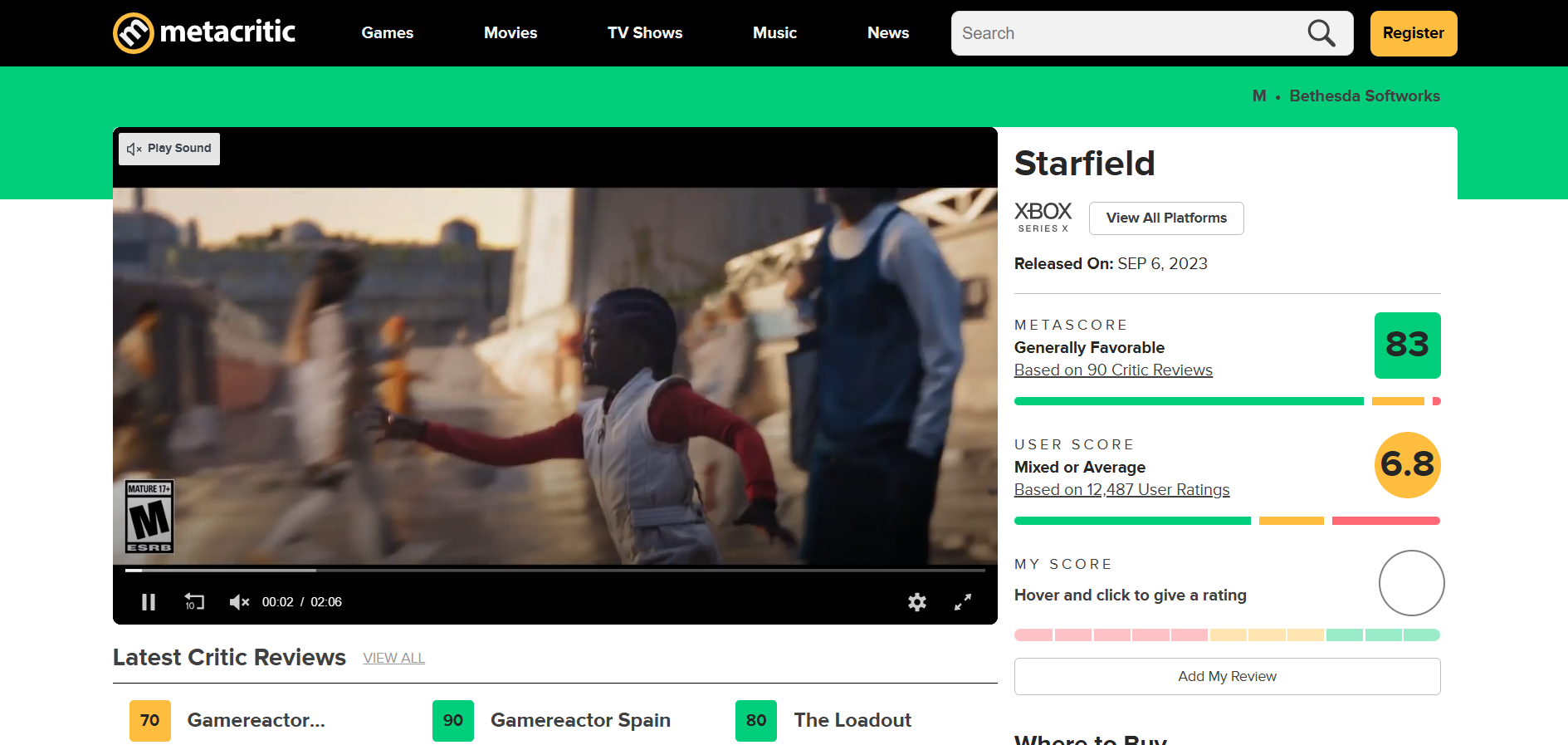Focus the Search input field
Screen dimensions: 1568x745
coord(1152,33)
